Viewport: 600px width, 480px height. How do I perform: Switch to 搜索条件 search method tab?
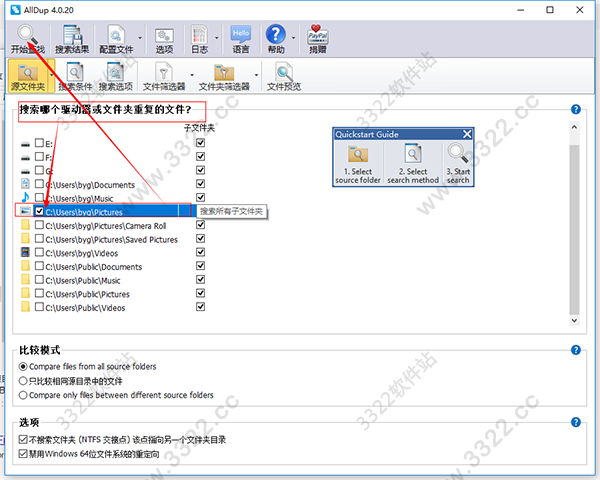tap(75, 75)
